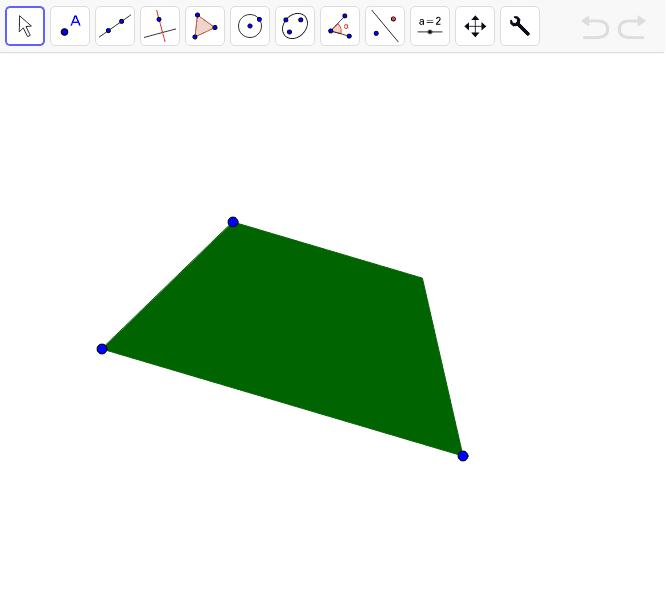Choose the Ellipse conic tool

click(295, 26)
